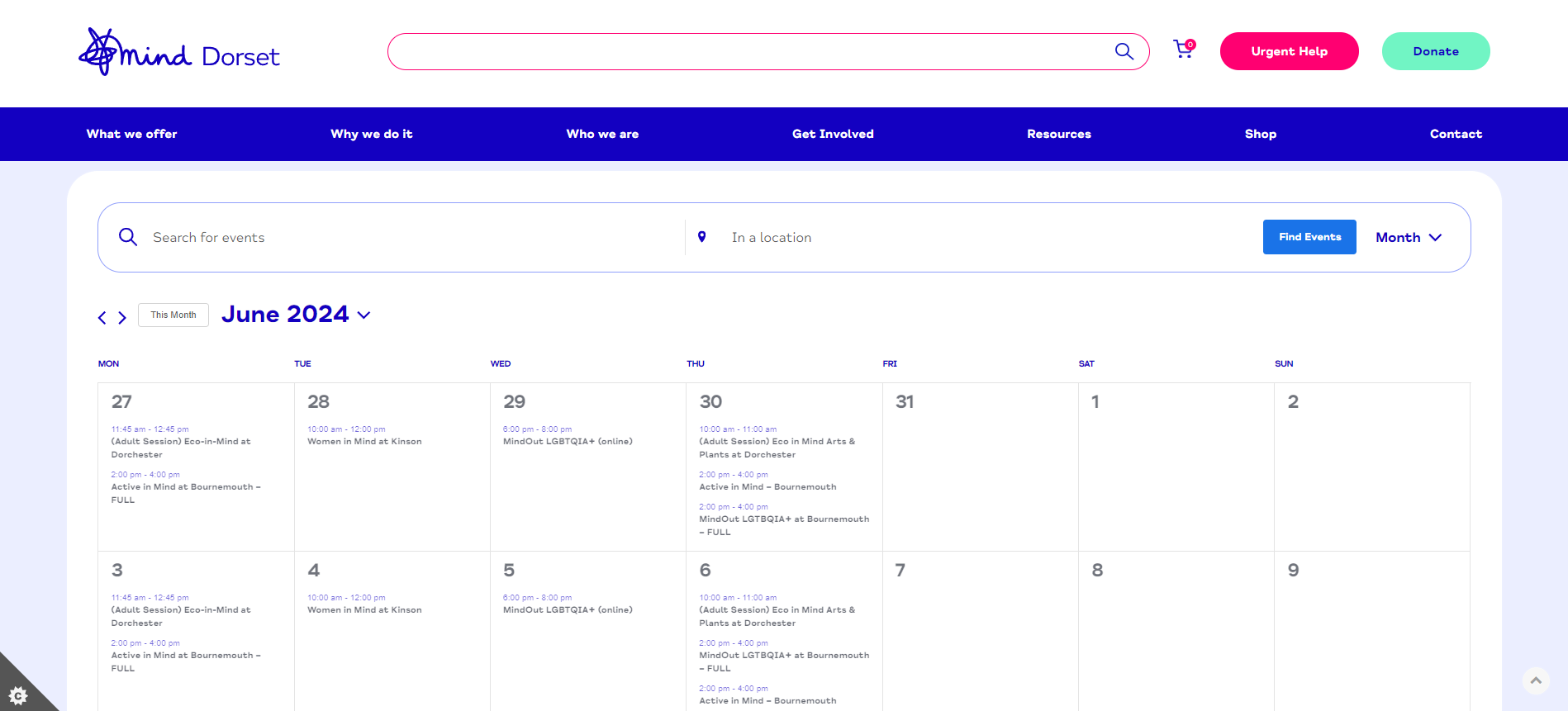This screenshot has height=711, width=1568.
Task: Open the Contact menu item
Action: click(x=1456, y=134)
